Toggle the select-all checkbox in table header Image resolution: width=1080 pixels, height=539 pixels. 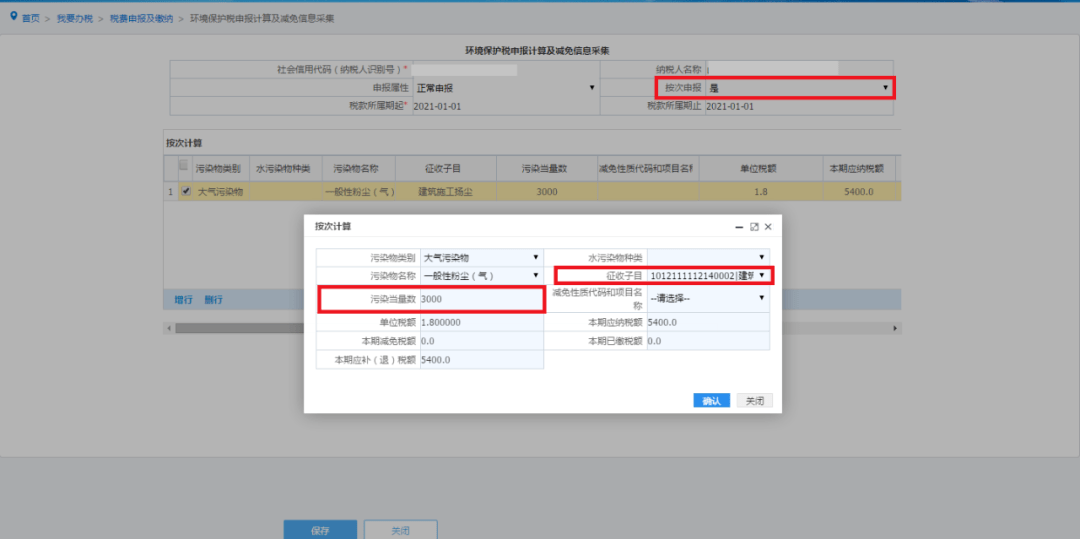[x=183, y=165]
